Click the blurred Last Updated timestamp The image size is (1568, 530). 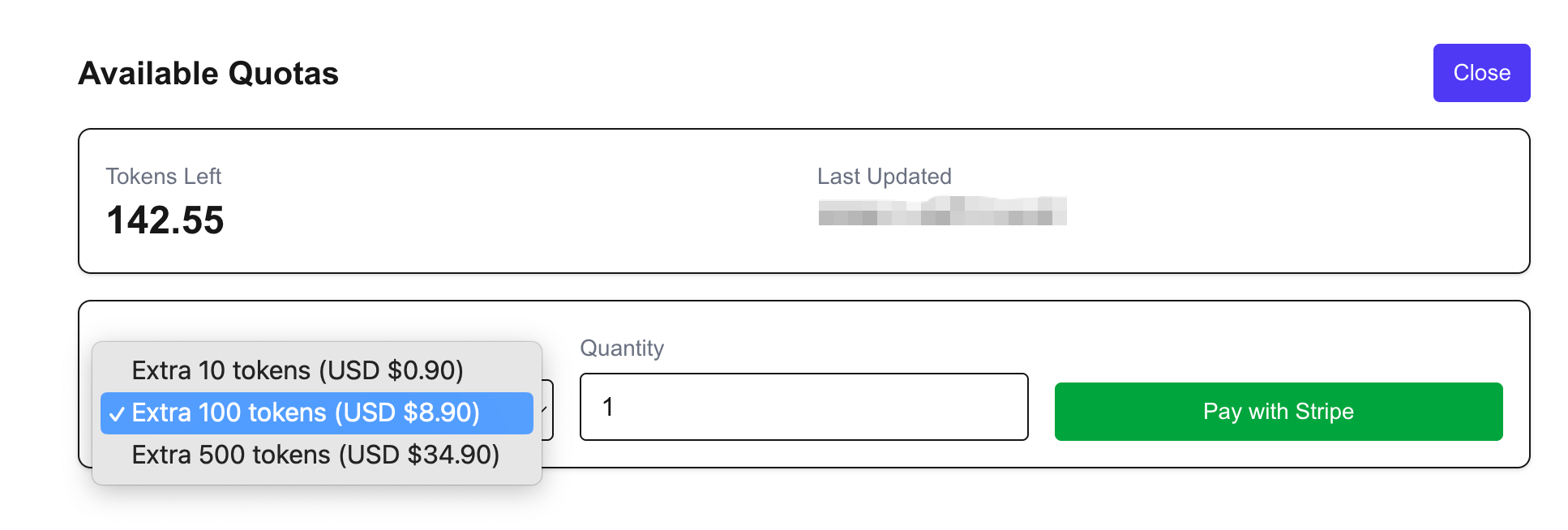pos(941,211)
